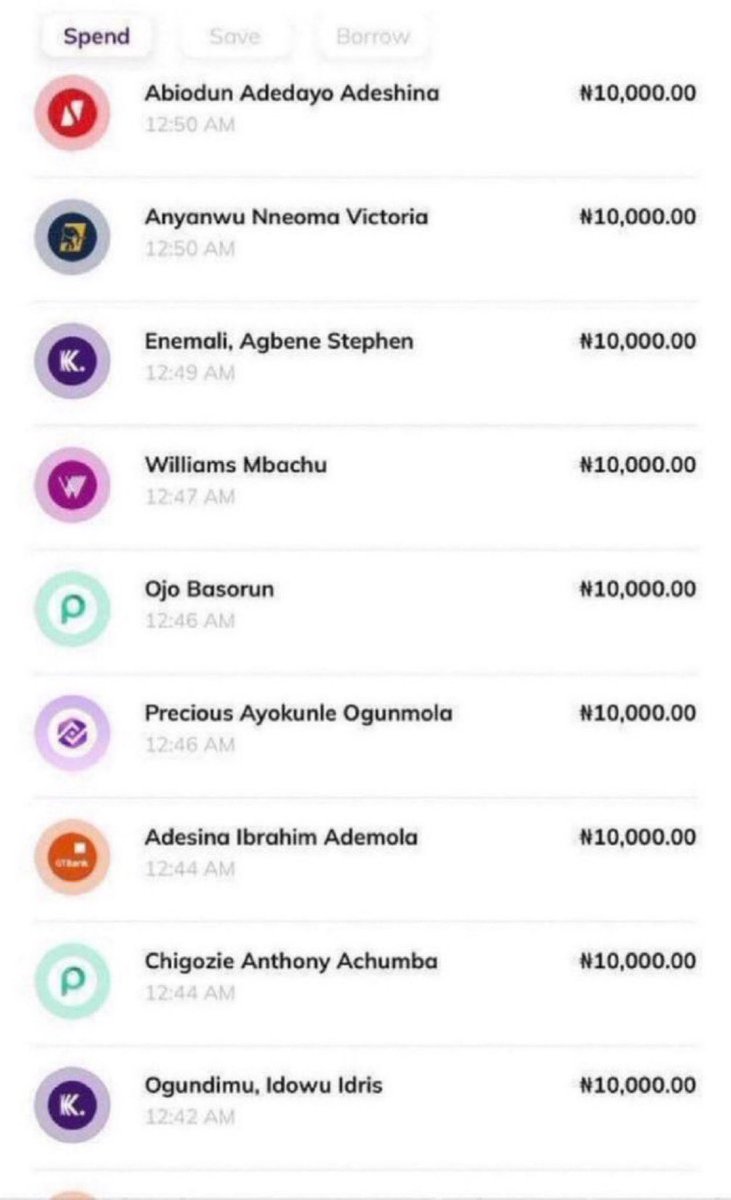Select the Abiodun Adedayo Adeshina transaction name

(x=292, y=93)
